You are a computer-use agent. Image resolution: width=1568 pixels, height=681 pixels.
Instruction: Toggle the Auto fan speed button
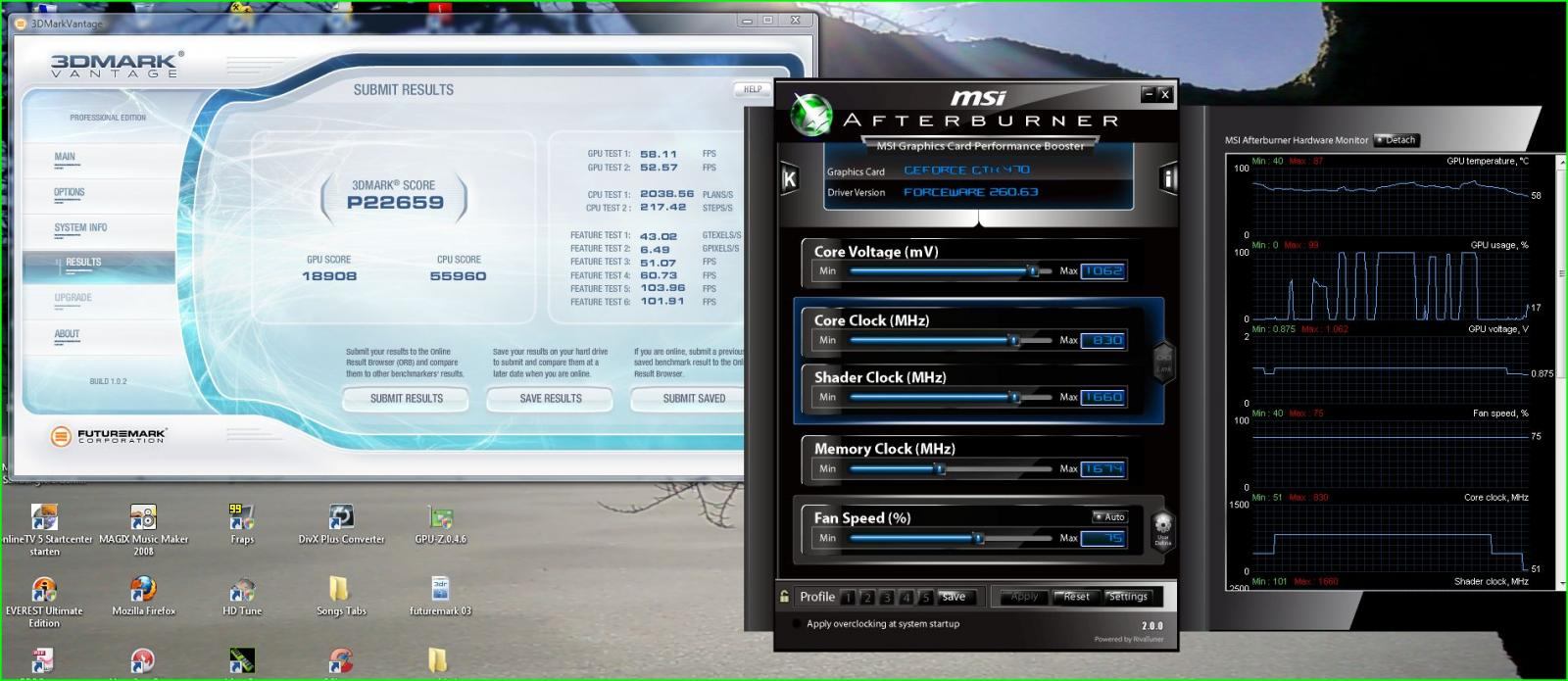(1109, 516)
